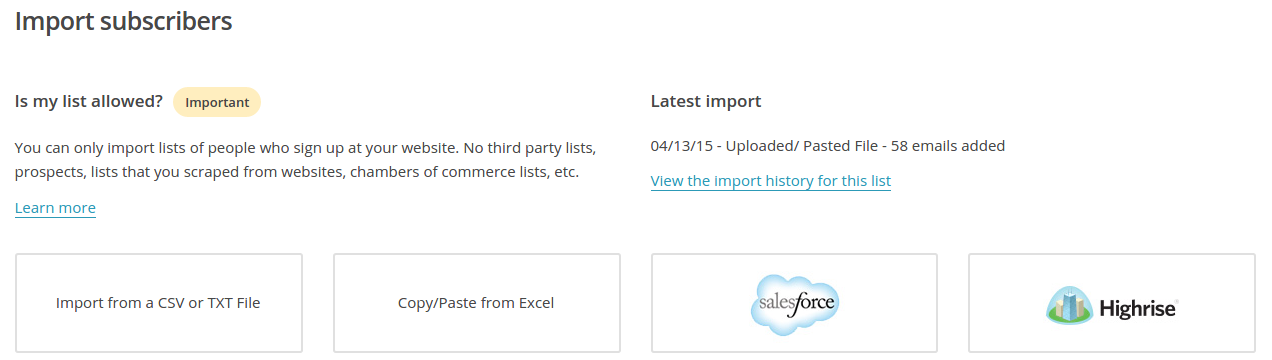Click the yellow Important badge
This screenshot has width=1272, height=360.
tap(217, 102)
